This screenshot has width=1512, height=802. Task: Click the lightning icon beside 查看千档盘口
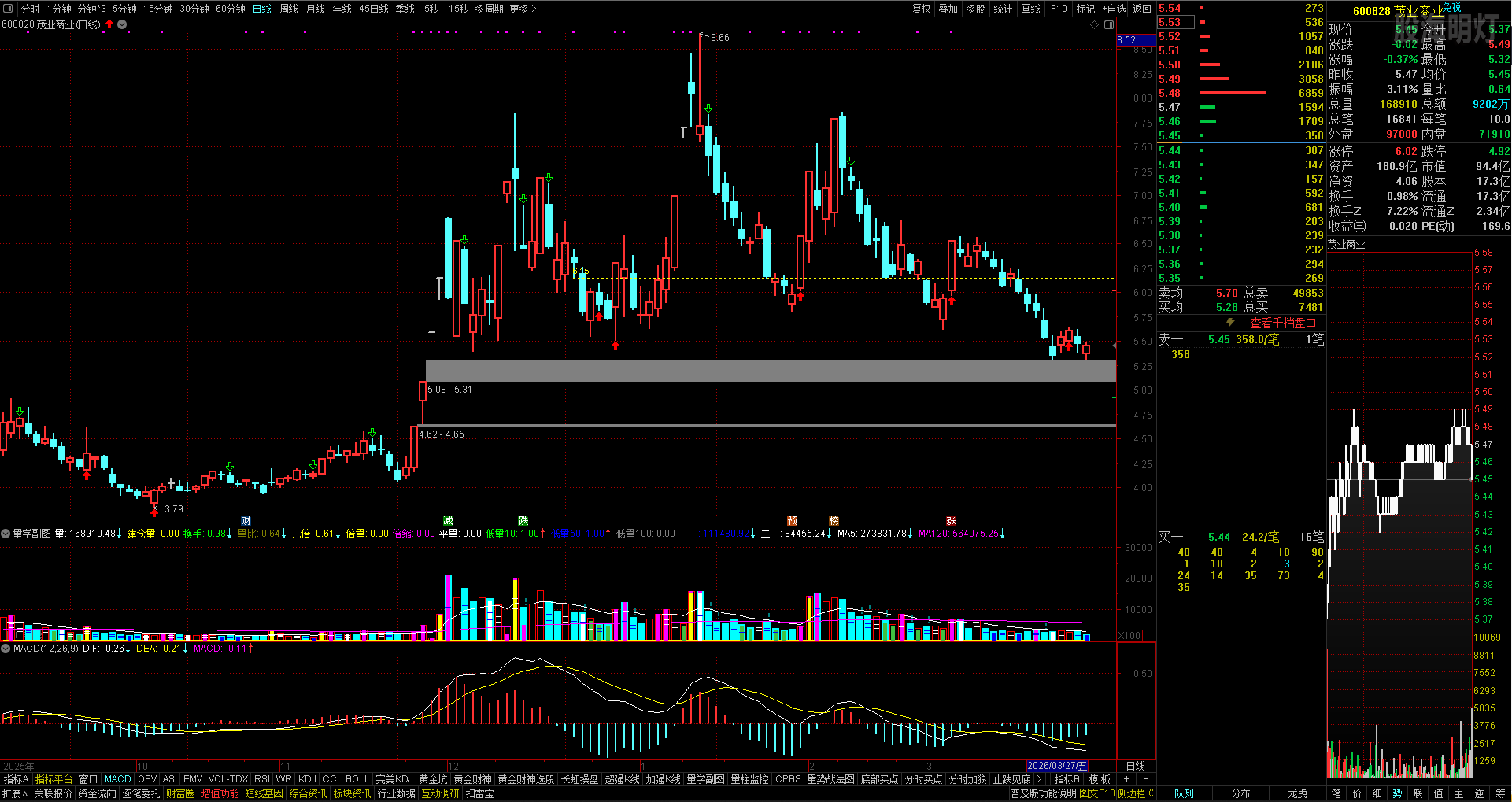click(x=1230, y=323)
